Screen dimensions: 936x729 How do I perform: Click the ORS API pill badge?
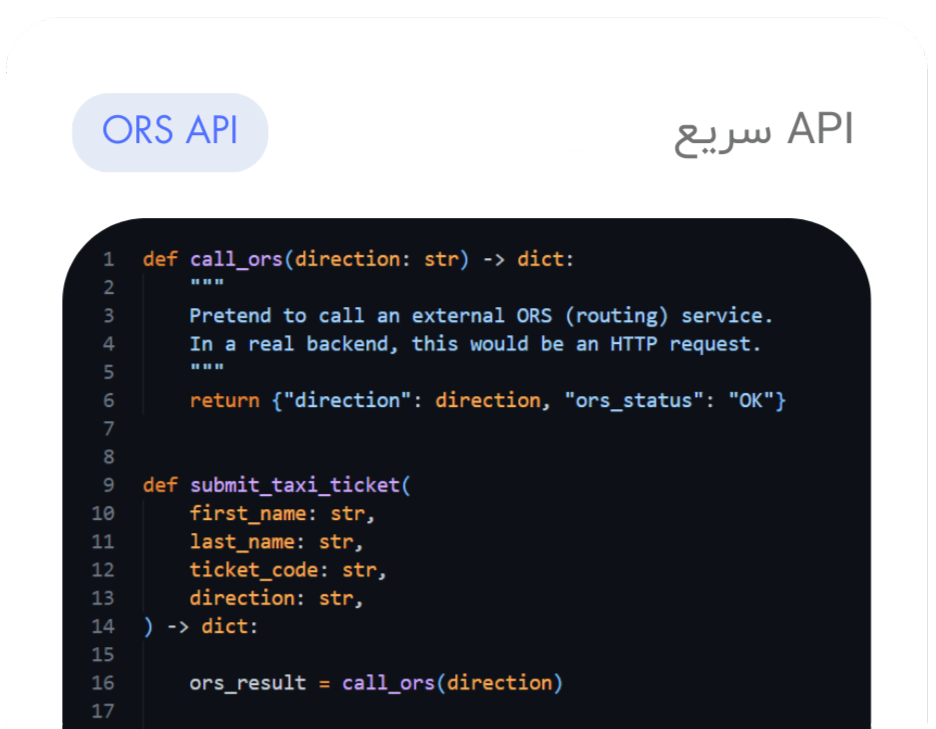tap(170, 132)
